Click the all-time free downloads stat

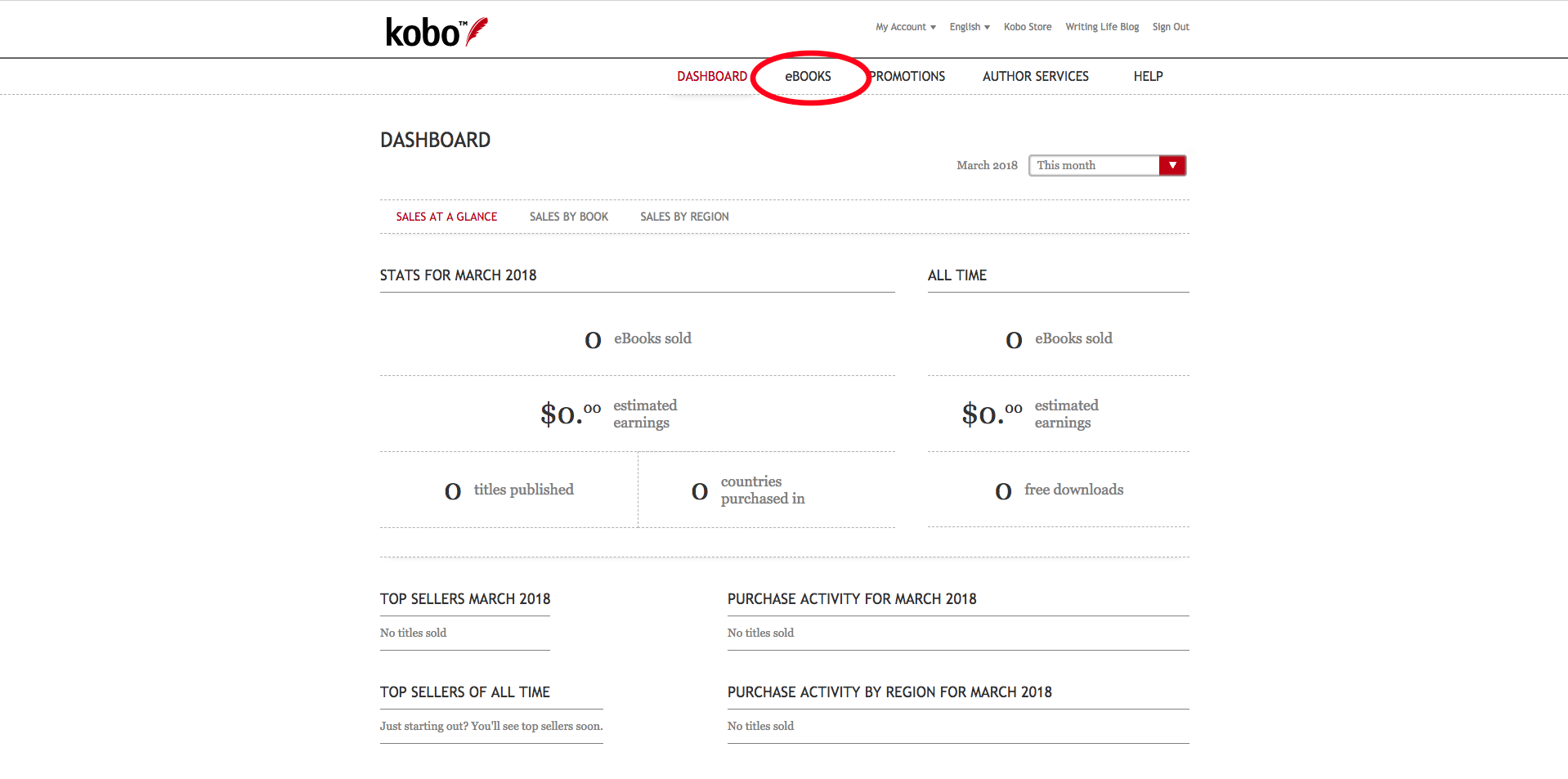click(1059, 490)
